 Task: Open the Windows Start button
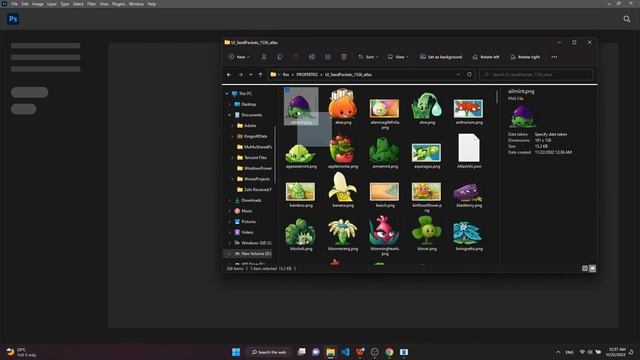tap(236, 352)
